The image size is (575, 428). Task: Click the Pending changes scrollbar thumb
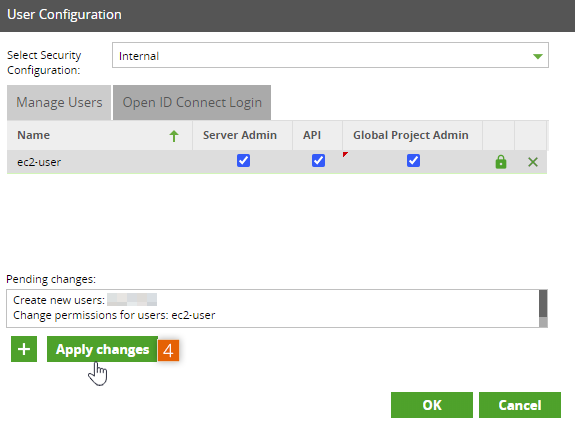point(543,304)
